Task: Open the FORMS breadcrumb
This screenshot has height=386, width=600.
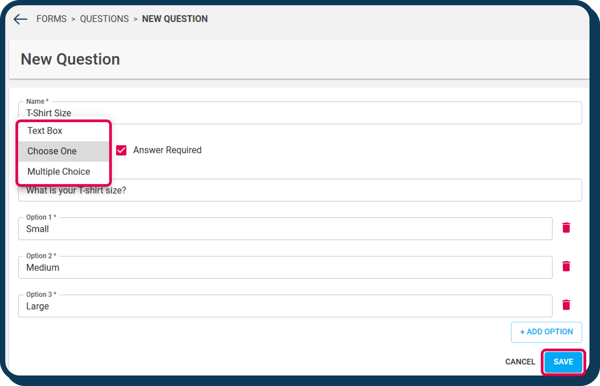Action: [x=51, y=19]
